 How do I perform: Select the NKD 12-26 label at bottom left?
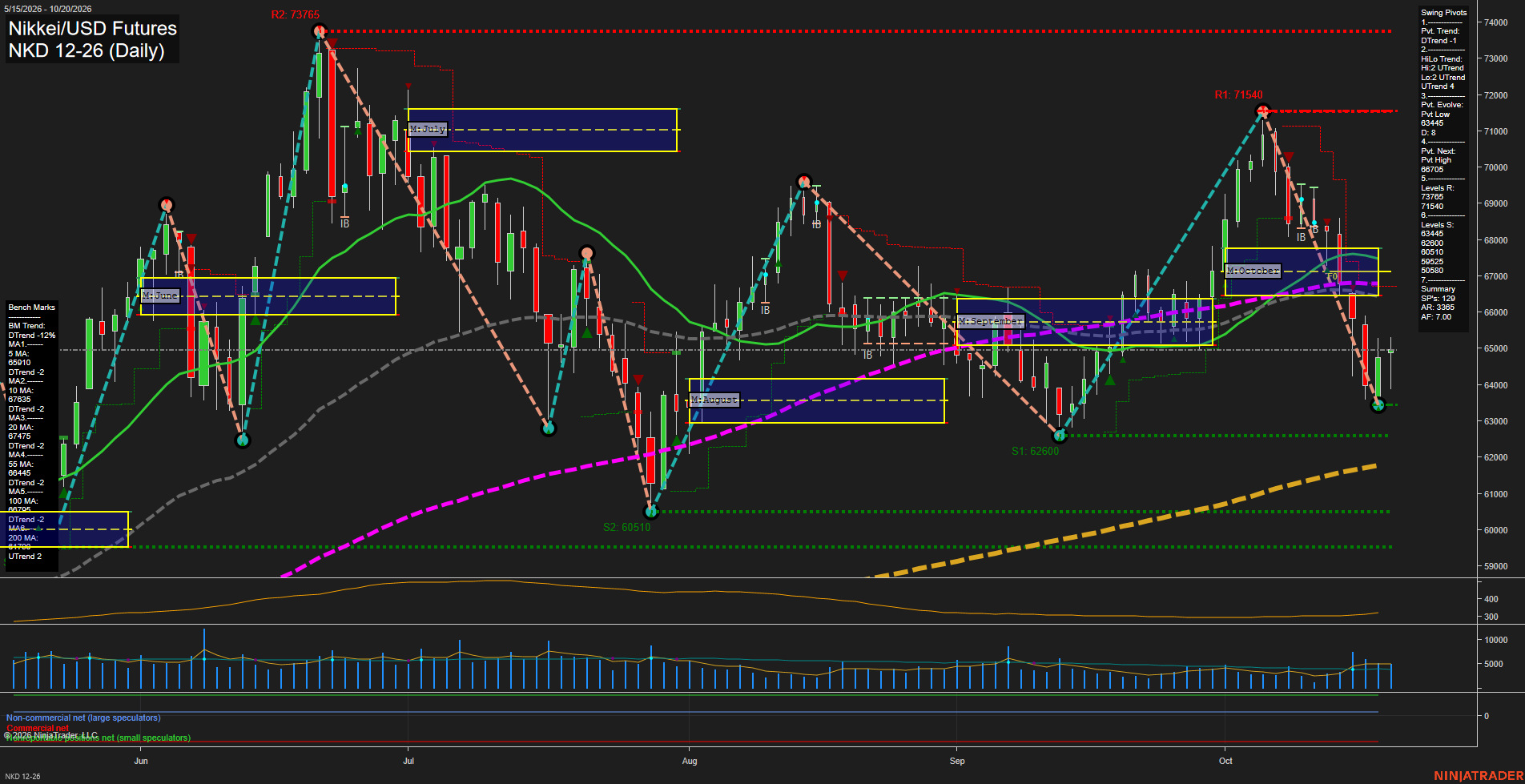pos(22,776)
